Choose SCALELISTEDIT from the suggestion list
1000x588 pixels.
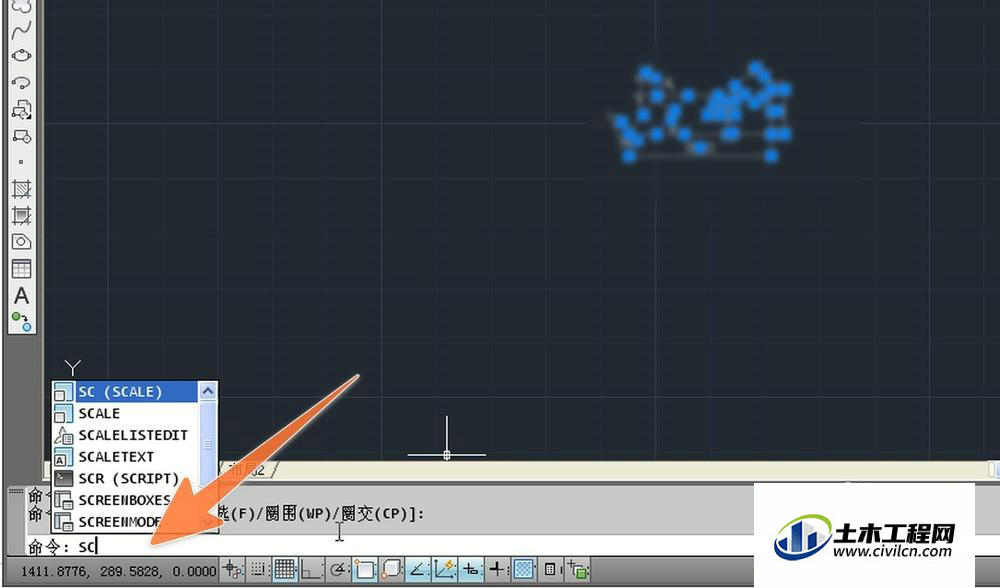point(125,435)
